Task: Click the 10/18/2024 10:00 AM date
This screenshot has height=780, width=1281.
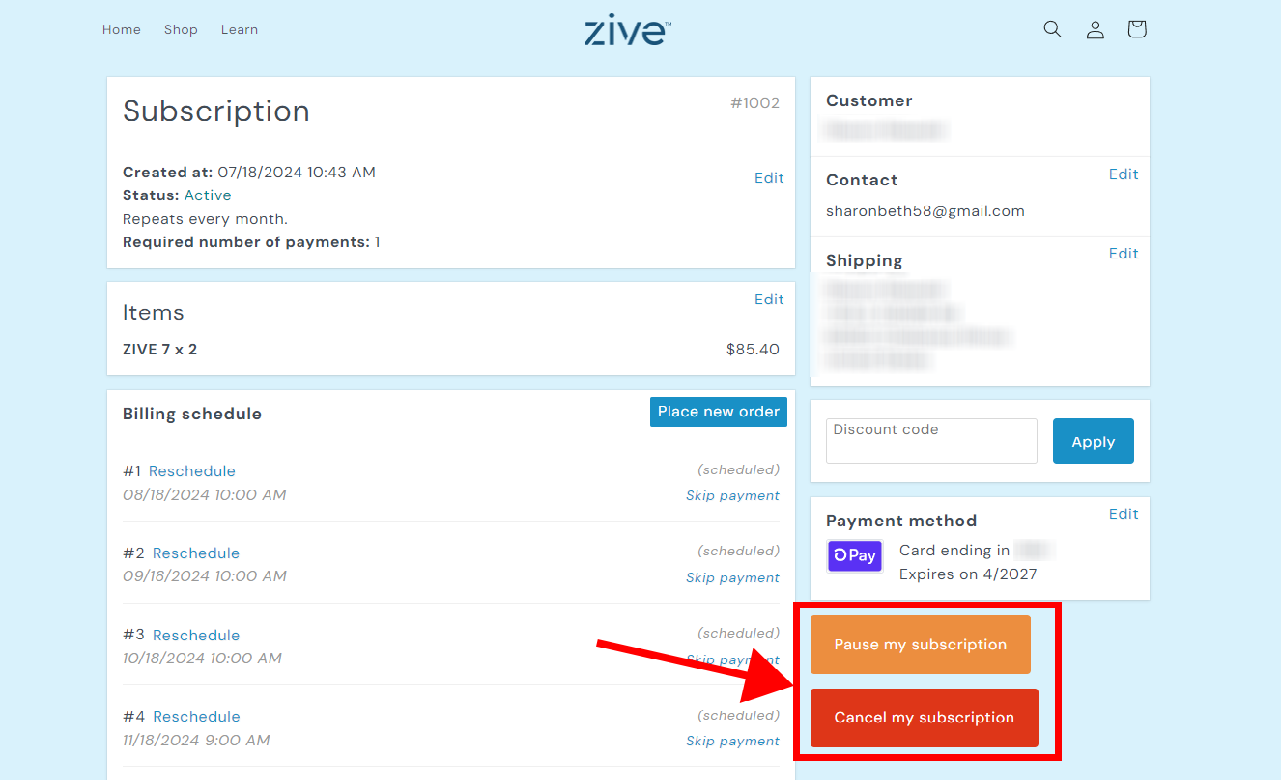Action: click(x=202, y=658)
